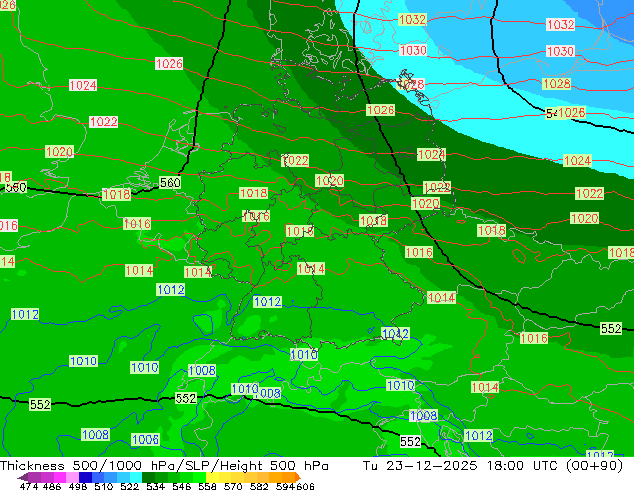Image resolution: width=634 pixels, height=490 pixels.
Task: Click the forecast offset text "(00+90)"
Action: pos(594,466)
